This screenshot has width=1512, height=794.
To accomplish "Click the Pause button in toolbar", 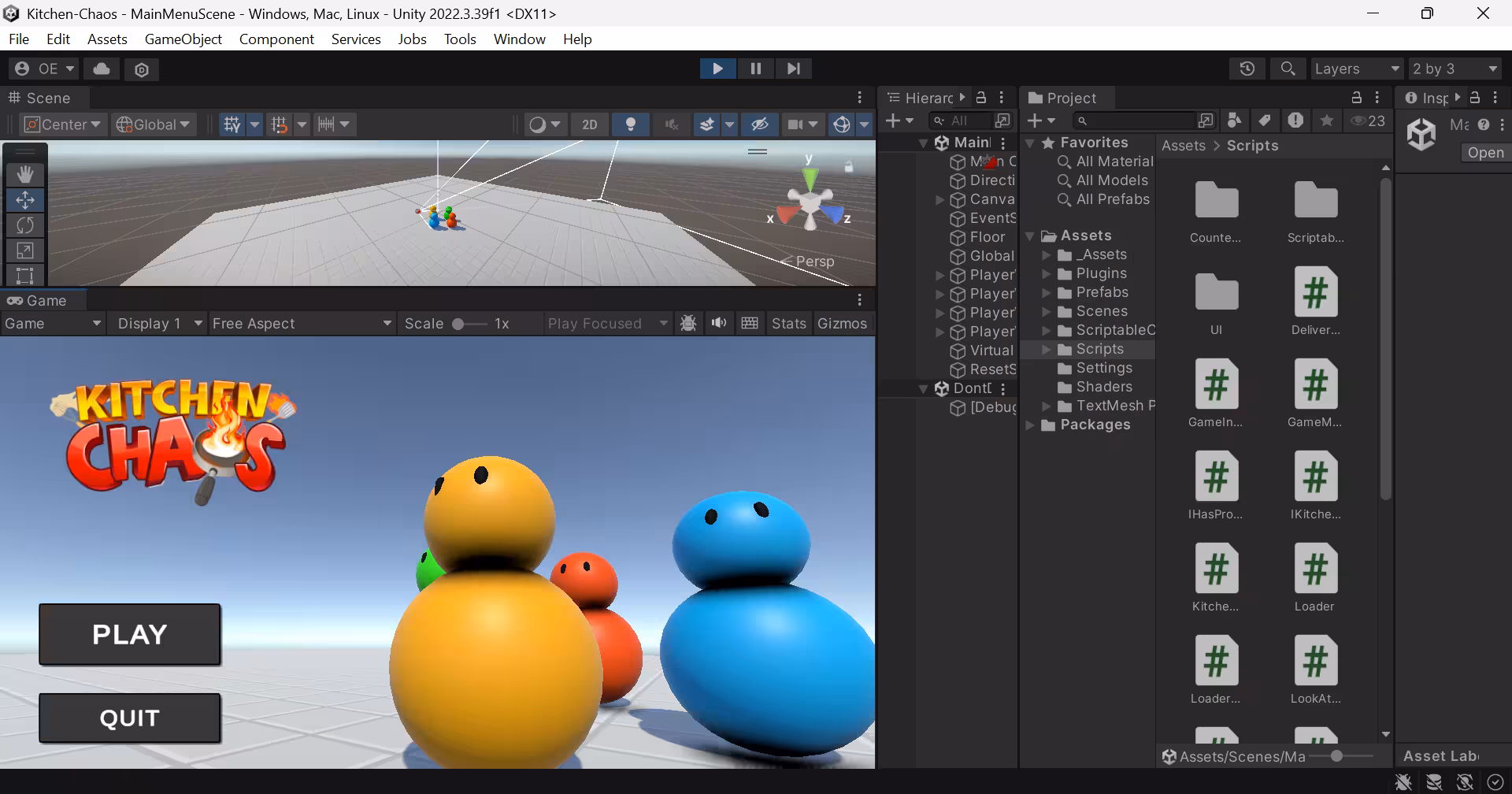I will 756,69.
